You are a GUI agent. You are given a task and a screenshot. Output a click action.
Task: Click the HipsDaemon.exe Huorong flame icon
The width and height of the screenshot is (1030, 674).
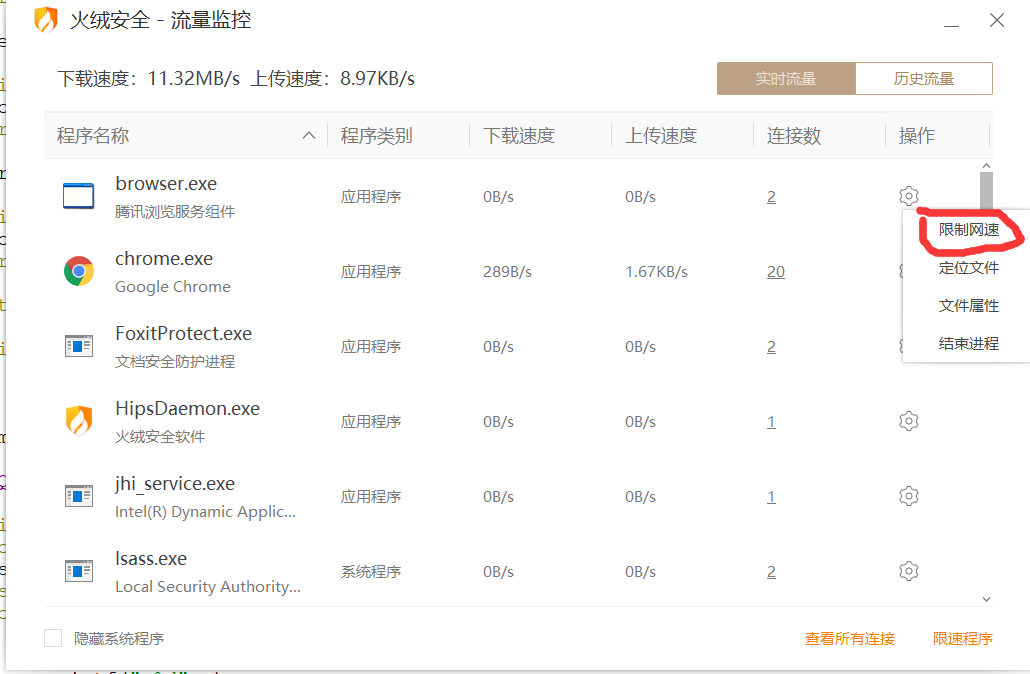[78, 420]
